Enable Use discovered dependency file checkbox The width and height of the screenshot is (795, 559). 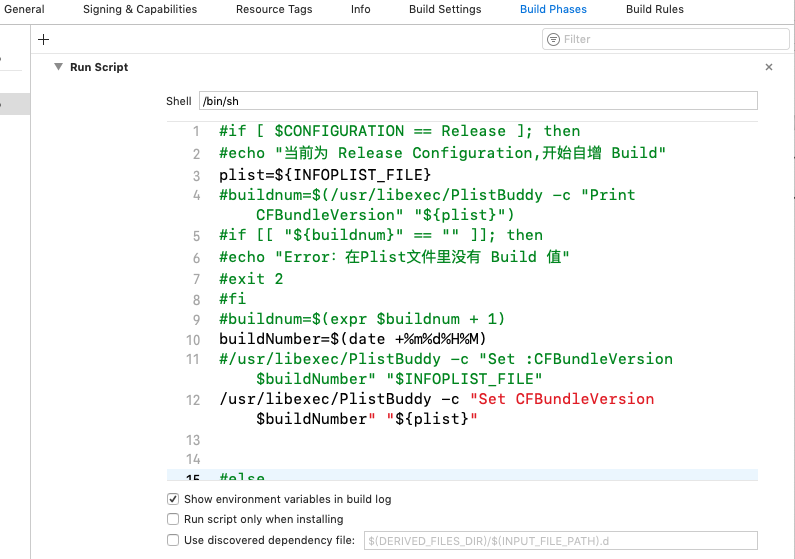click(x=173, y=540)
